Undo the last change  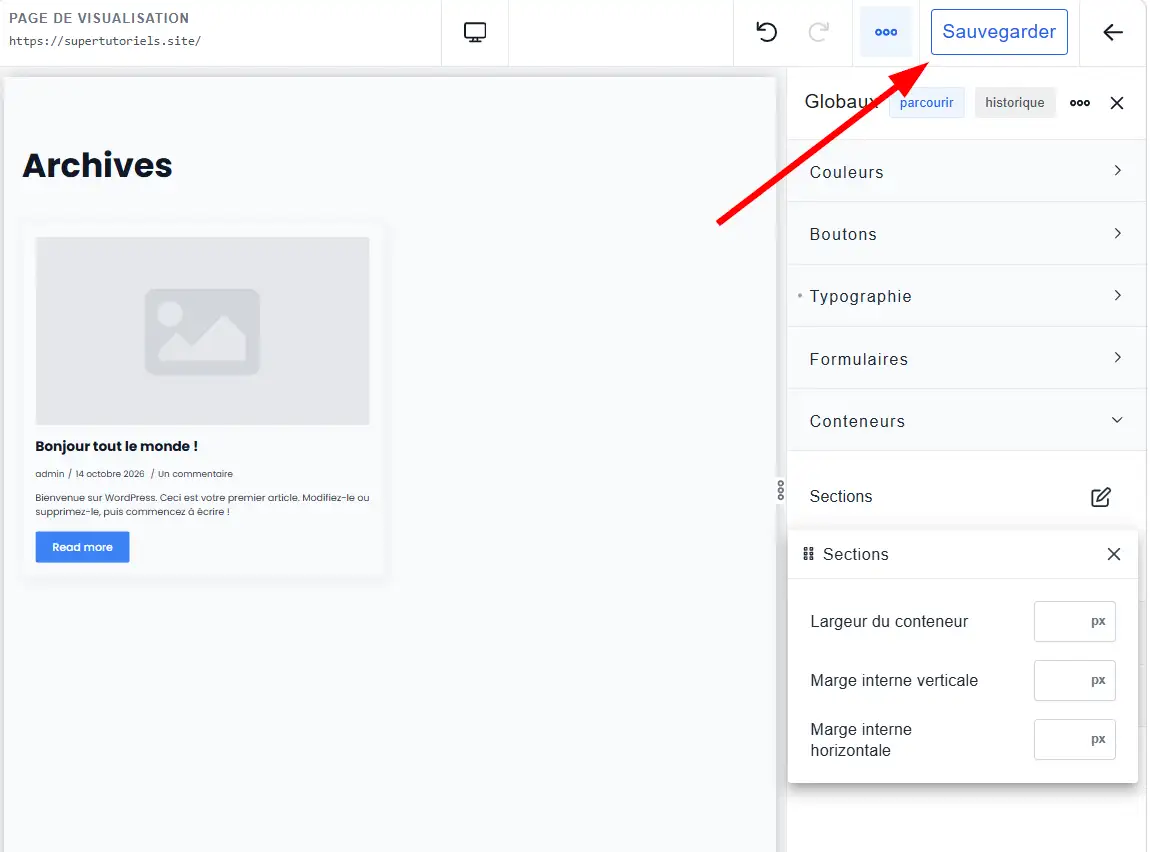coord(766,32)
